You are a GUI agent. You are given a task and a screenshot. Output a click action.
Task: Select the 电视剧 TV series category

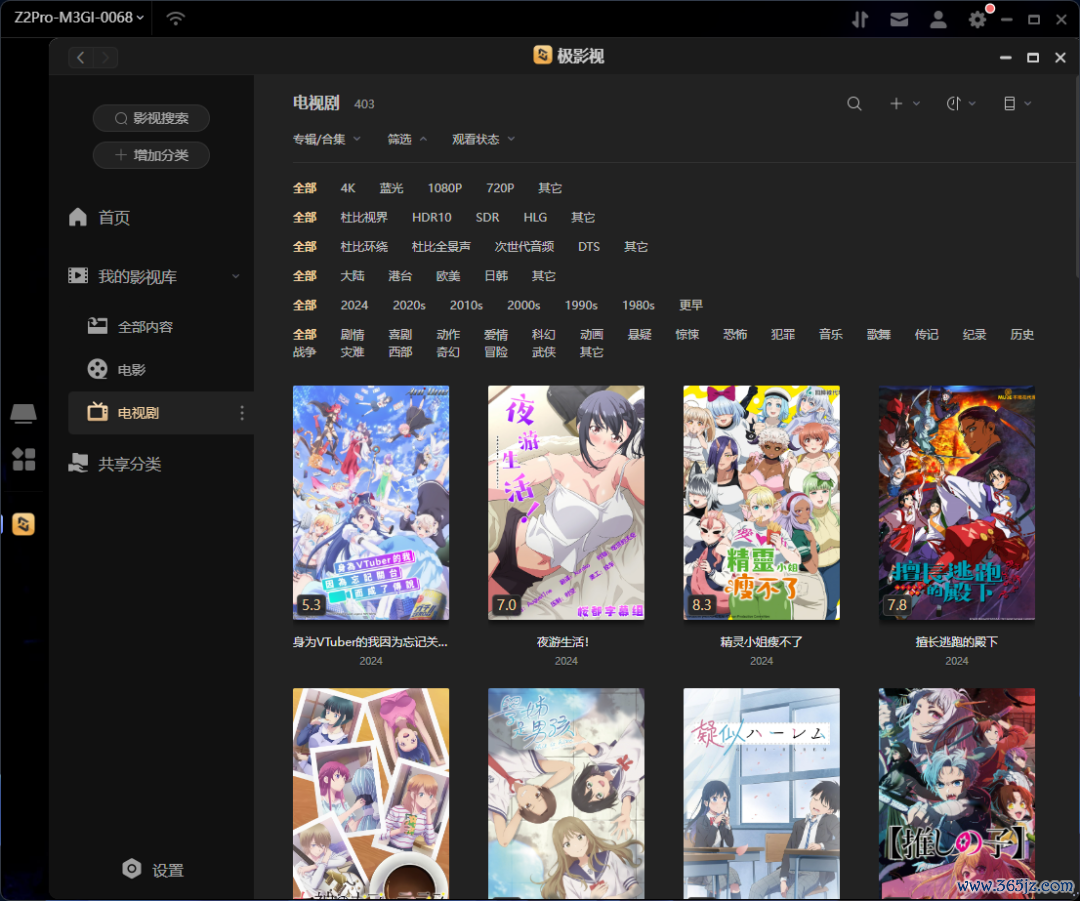pyautogui.click(x=161, y=413)
